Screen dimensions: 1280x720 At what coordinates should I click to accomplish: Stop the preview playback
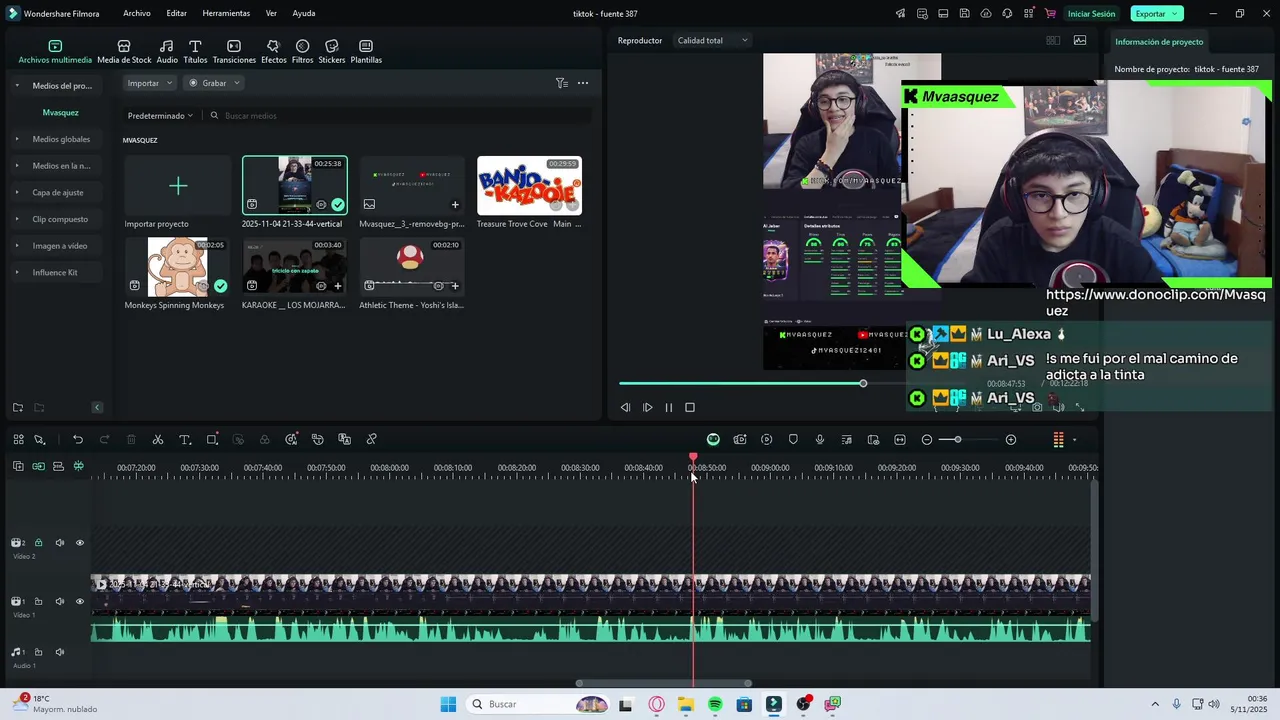(x=690, y=408)
